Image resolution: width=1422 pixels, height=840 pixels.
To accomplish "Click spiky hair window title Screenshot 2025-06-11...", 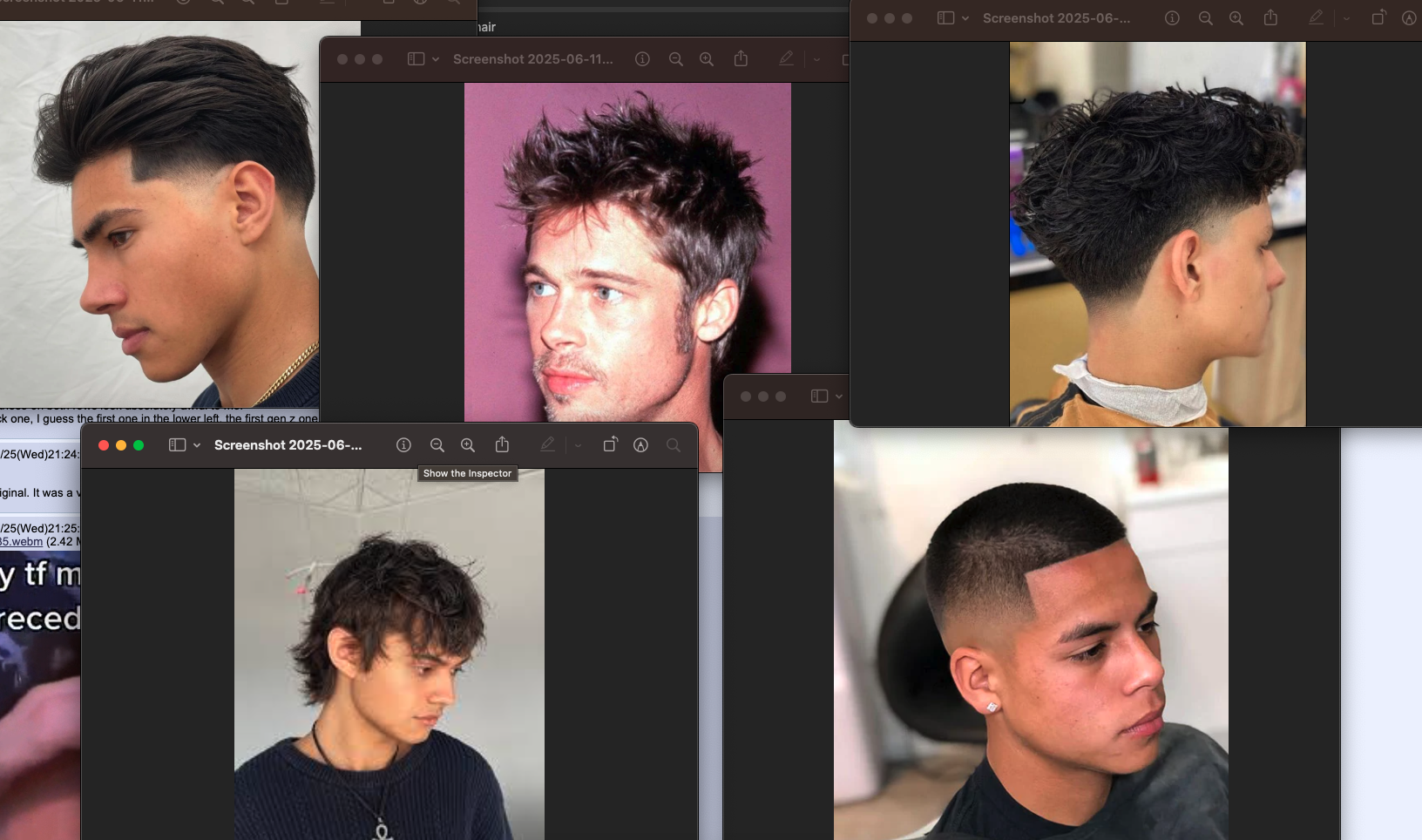I will [533, 59].
